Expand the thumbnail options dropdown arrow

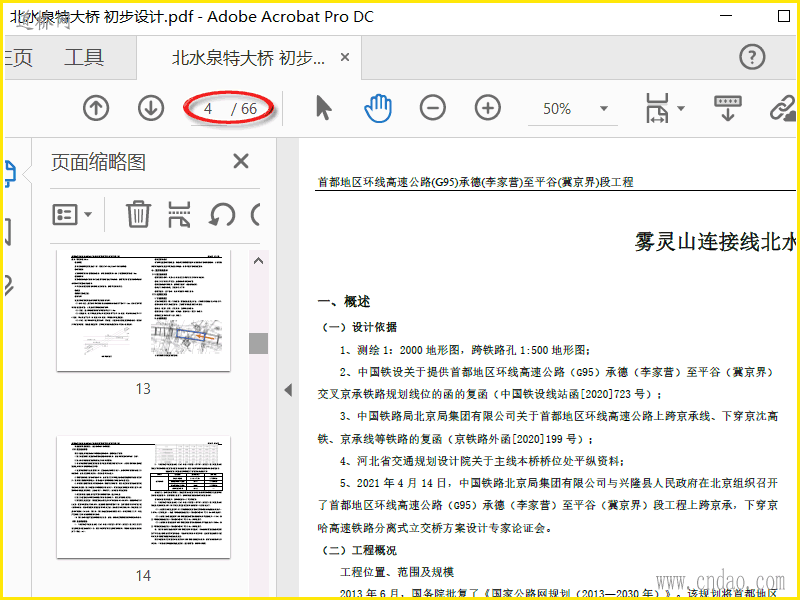88,214
